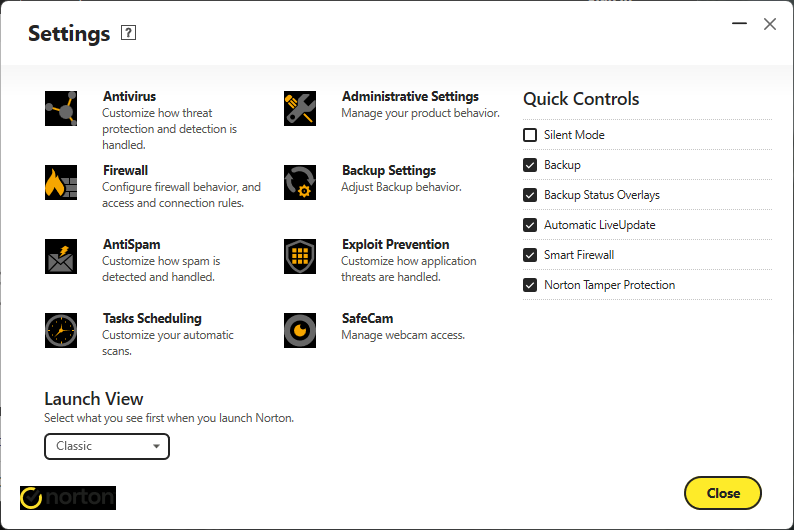The height and width of the screenshot is (530, 794).
Task: Open SafeCam heading link
Action: [368, 318]
